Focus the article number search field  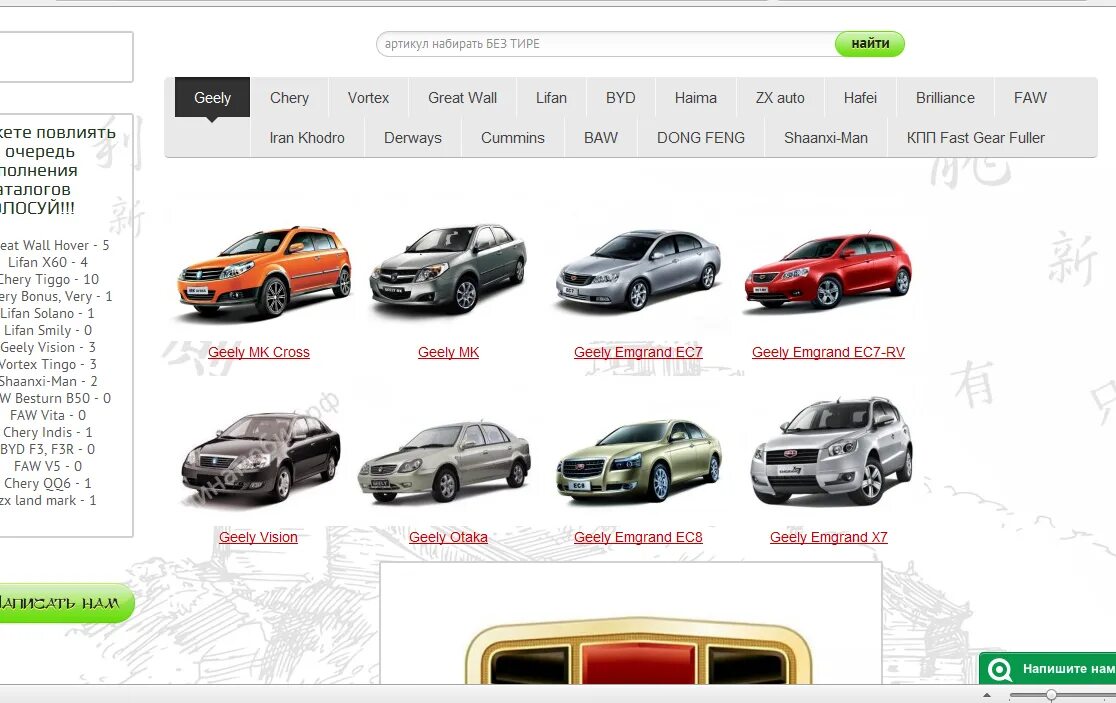pyautogui.click(x=606, y=43)
